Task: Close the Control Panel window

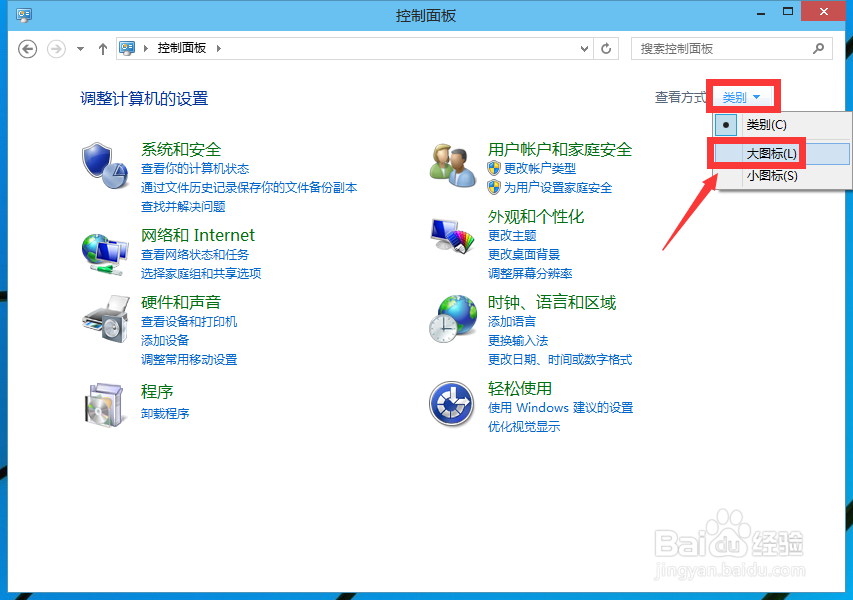Action: pos(824,11)
